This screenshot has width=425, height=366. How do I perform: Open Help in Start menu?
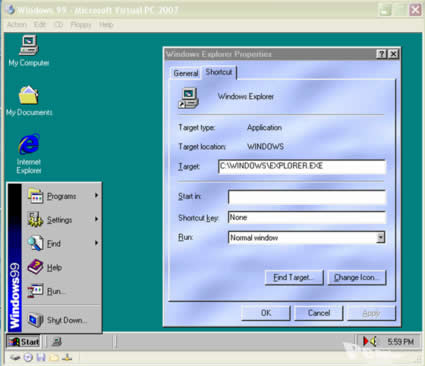(63, 267)
